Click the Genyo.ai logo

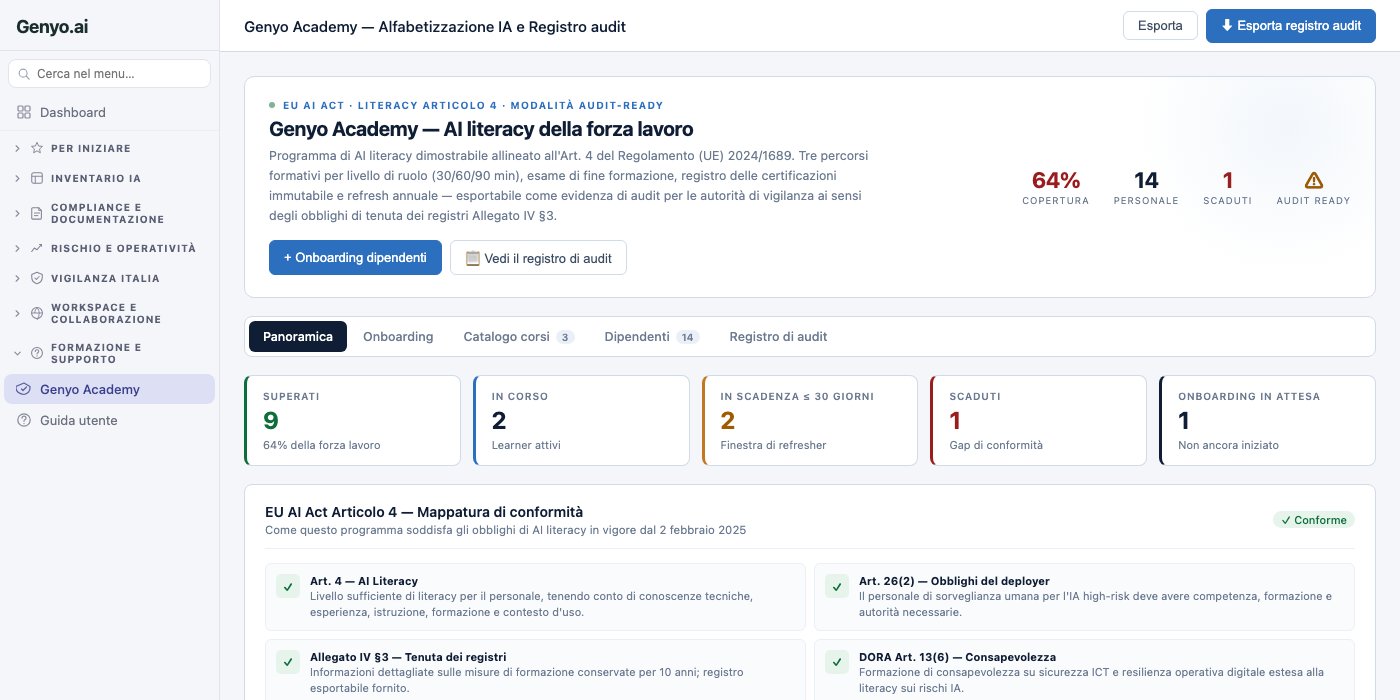click(x=52, y=27)
